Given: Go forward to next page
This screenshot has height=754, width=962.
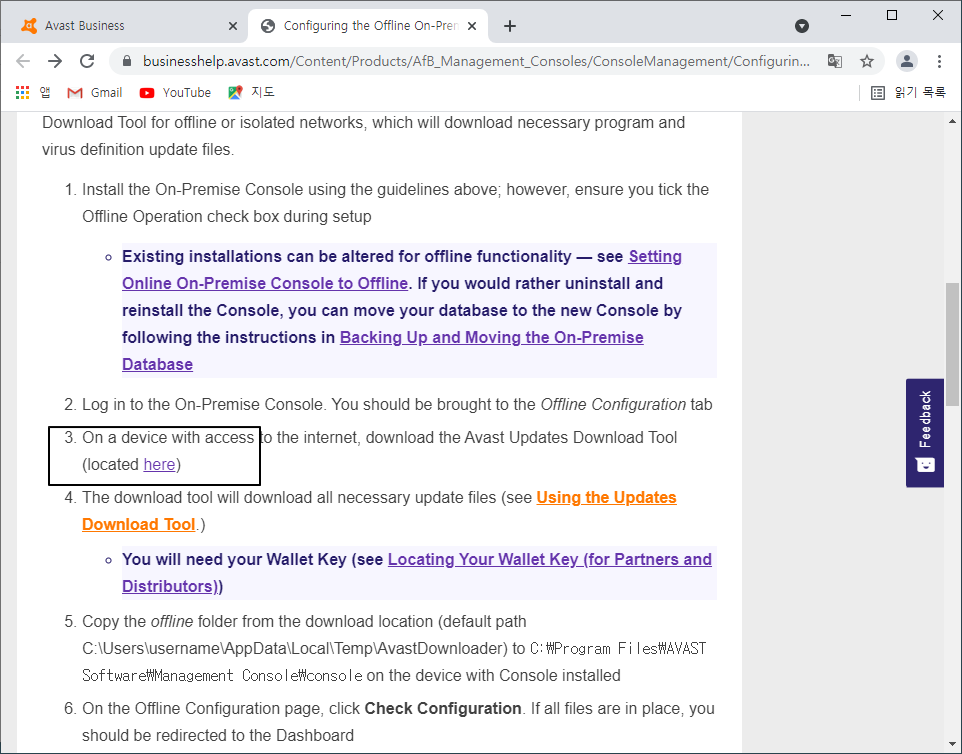Looking at the screenshot, I should pyautogui.click(x=55, y=61).
